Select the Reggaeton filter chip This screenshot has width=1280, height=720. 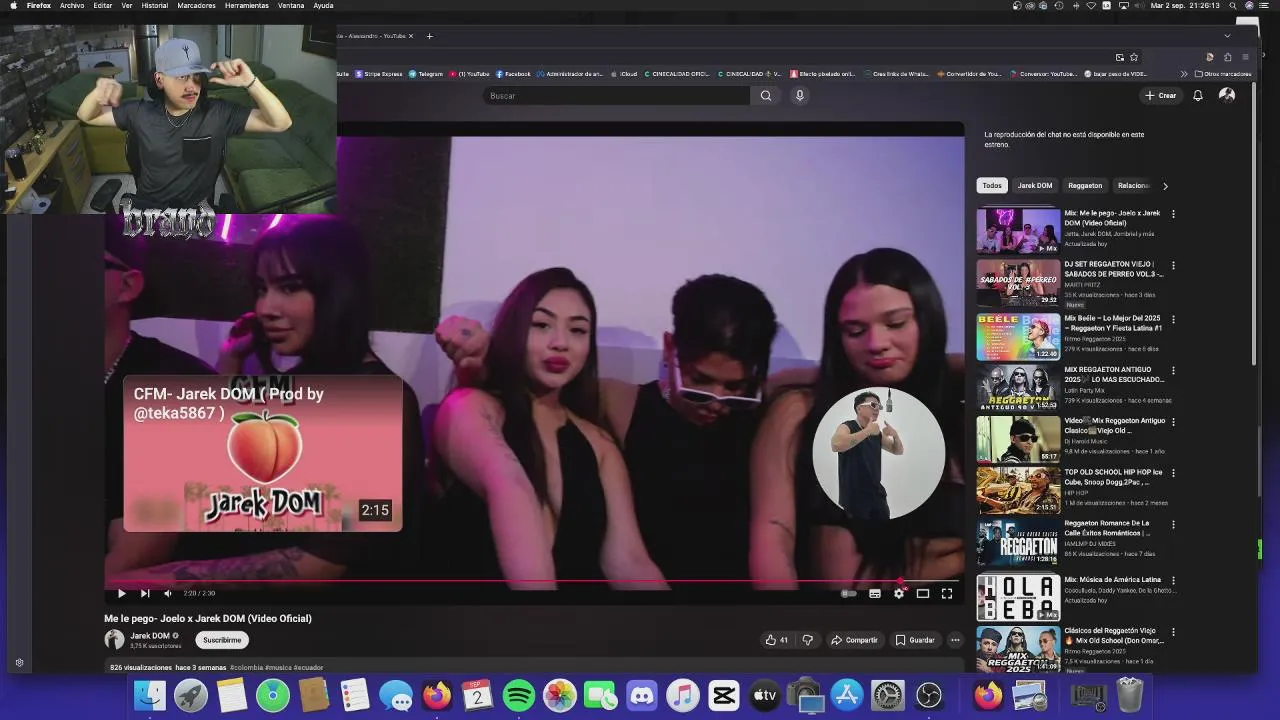pyautogui.click(x=1085, y=185)
